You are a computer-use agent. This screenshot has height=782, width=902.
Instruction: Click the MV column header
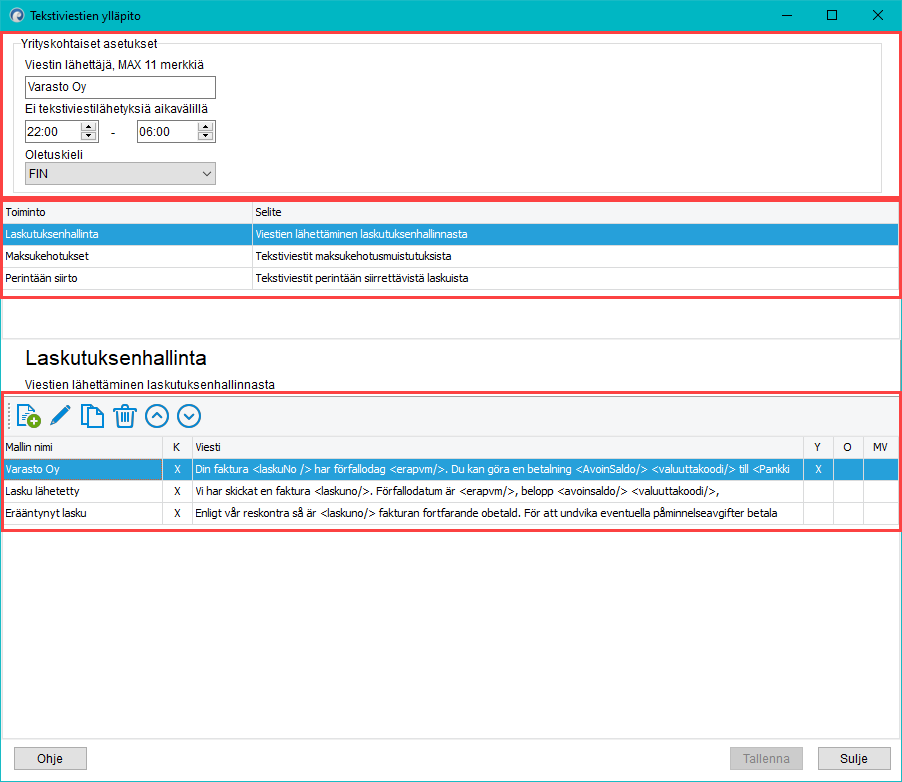(x=880, y=447)
